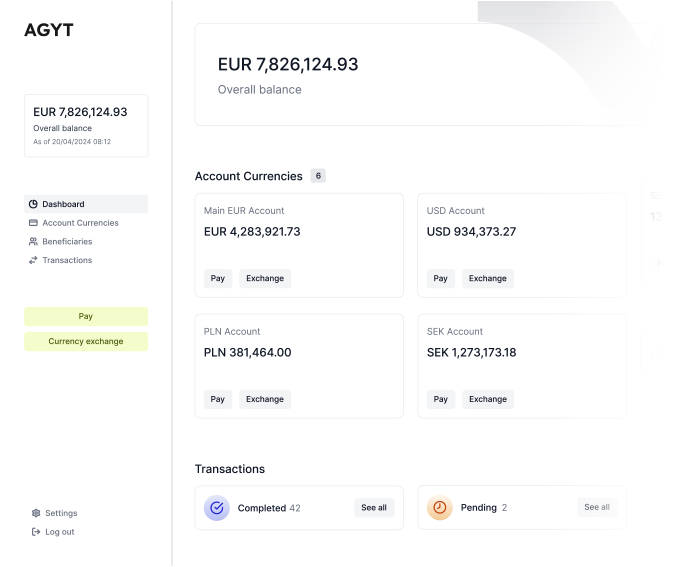Exchange from the USD Account
The height and width of the screenshot is (567, 700).
[488, 279]
